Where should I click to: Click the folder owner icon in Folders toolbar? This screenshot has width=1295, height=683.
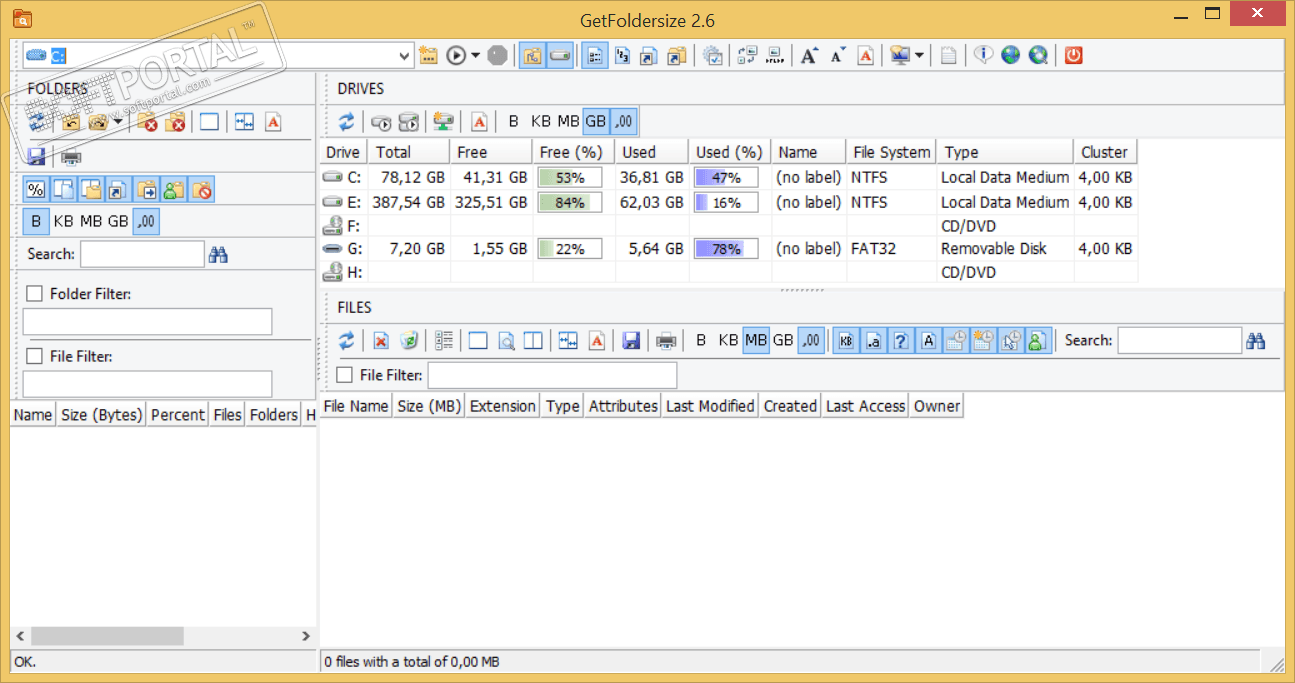[x=175, y=189]
